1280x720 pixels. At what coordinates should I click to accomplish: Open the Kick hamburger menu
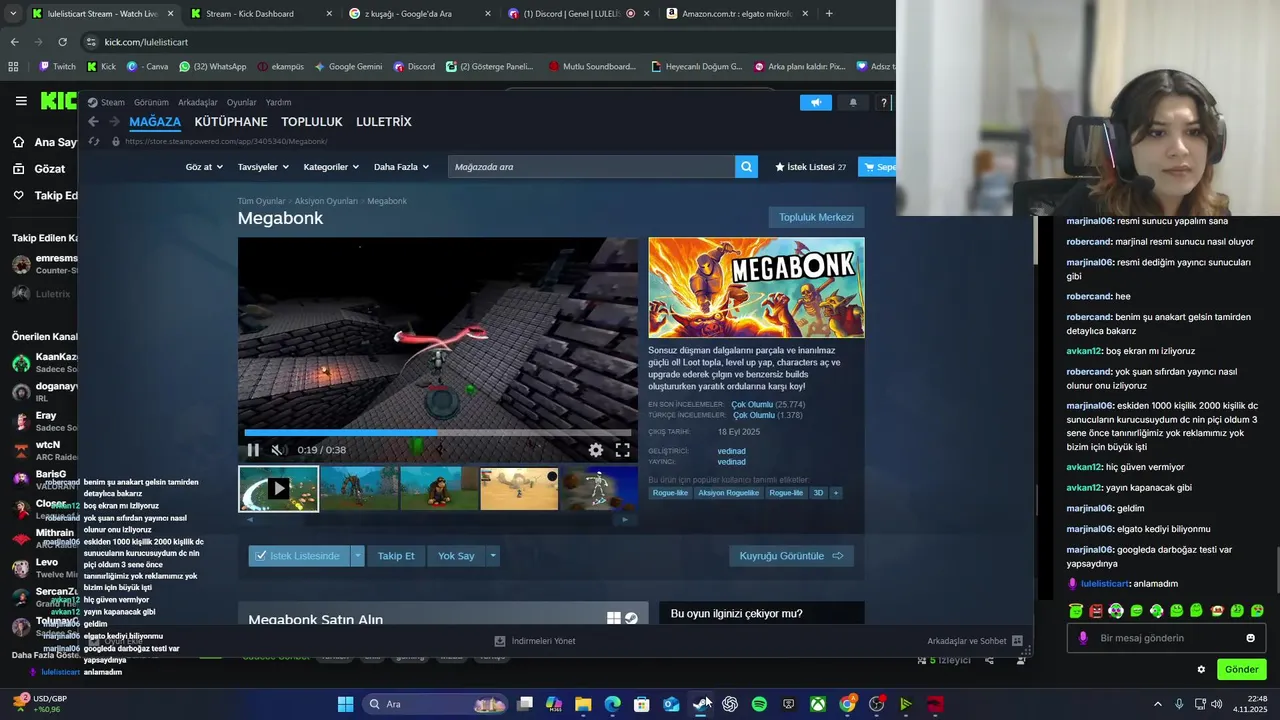[21, 101]
